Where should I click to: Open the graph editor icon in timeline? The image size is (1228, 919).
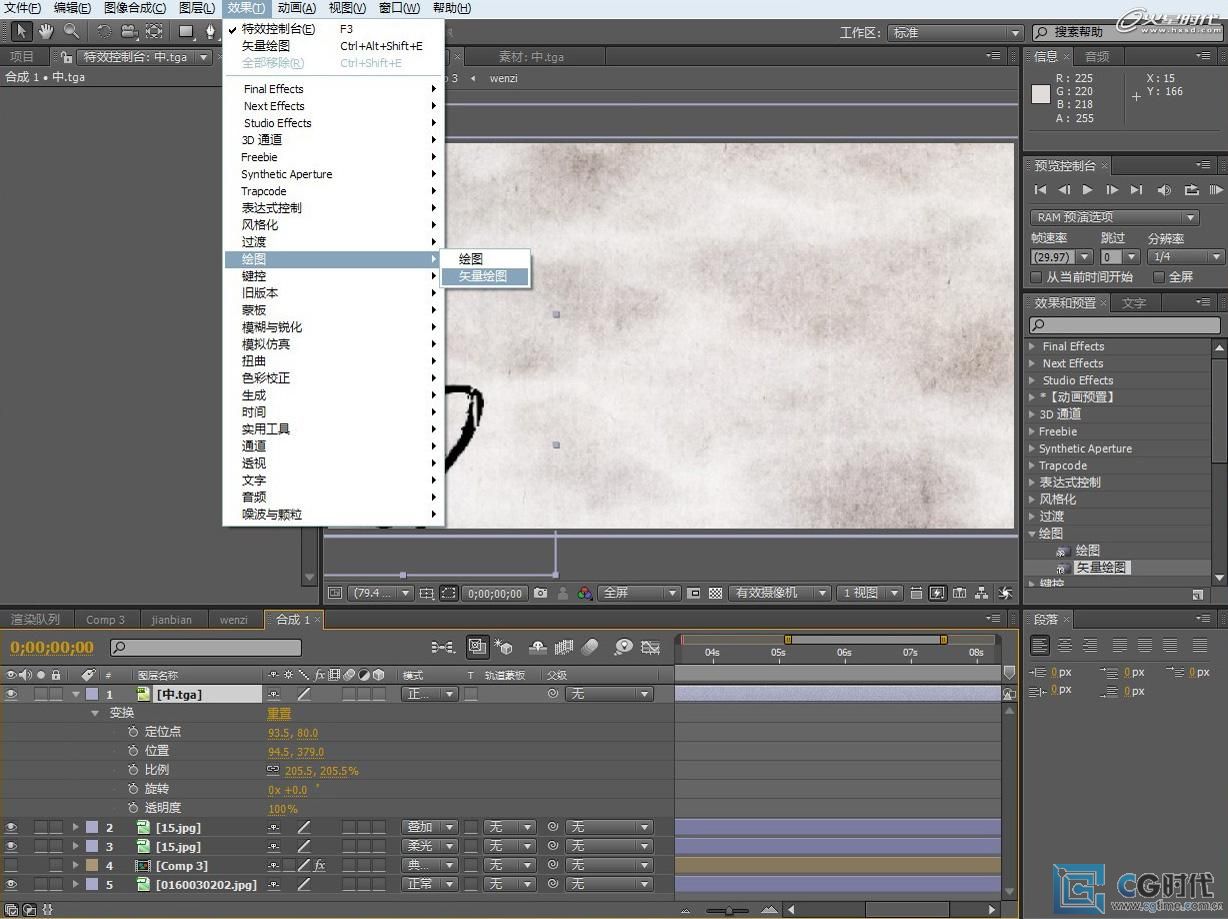pyautogui.click(x=651, y=647)
